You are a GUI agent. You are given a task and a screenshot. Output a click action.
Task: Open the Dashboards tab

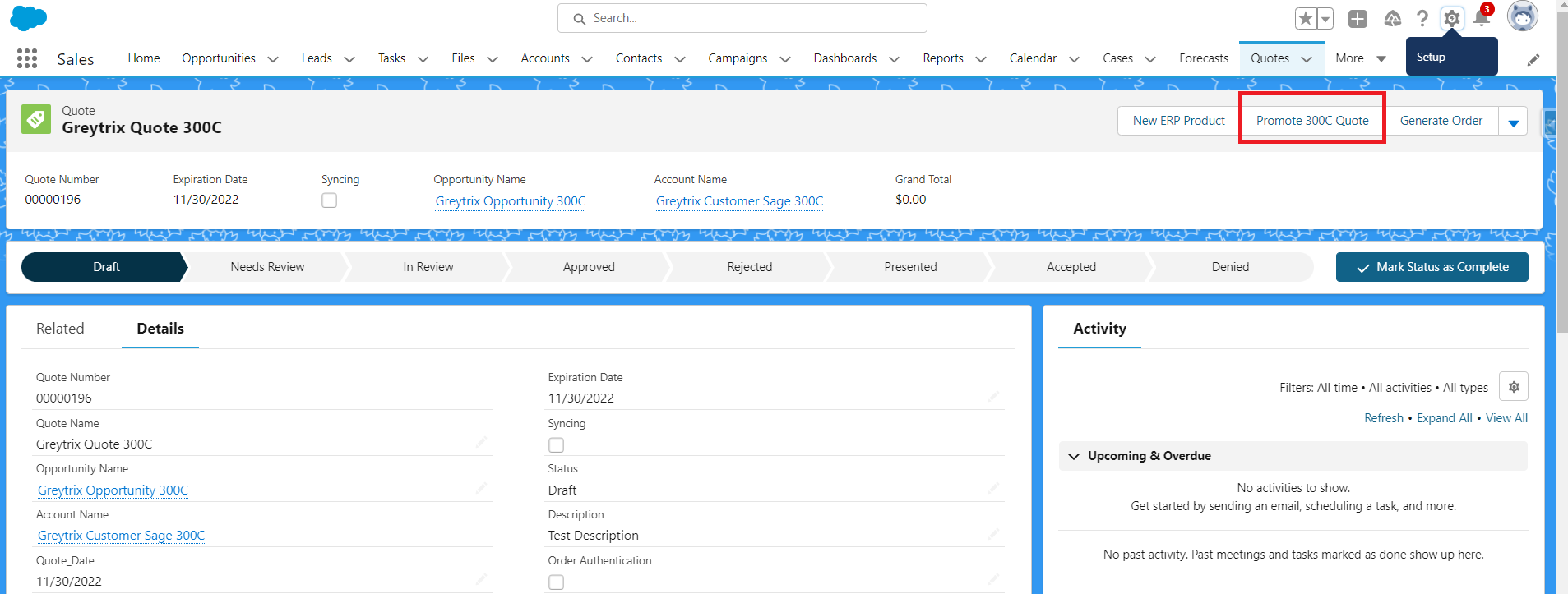coord(845,58)
